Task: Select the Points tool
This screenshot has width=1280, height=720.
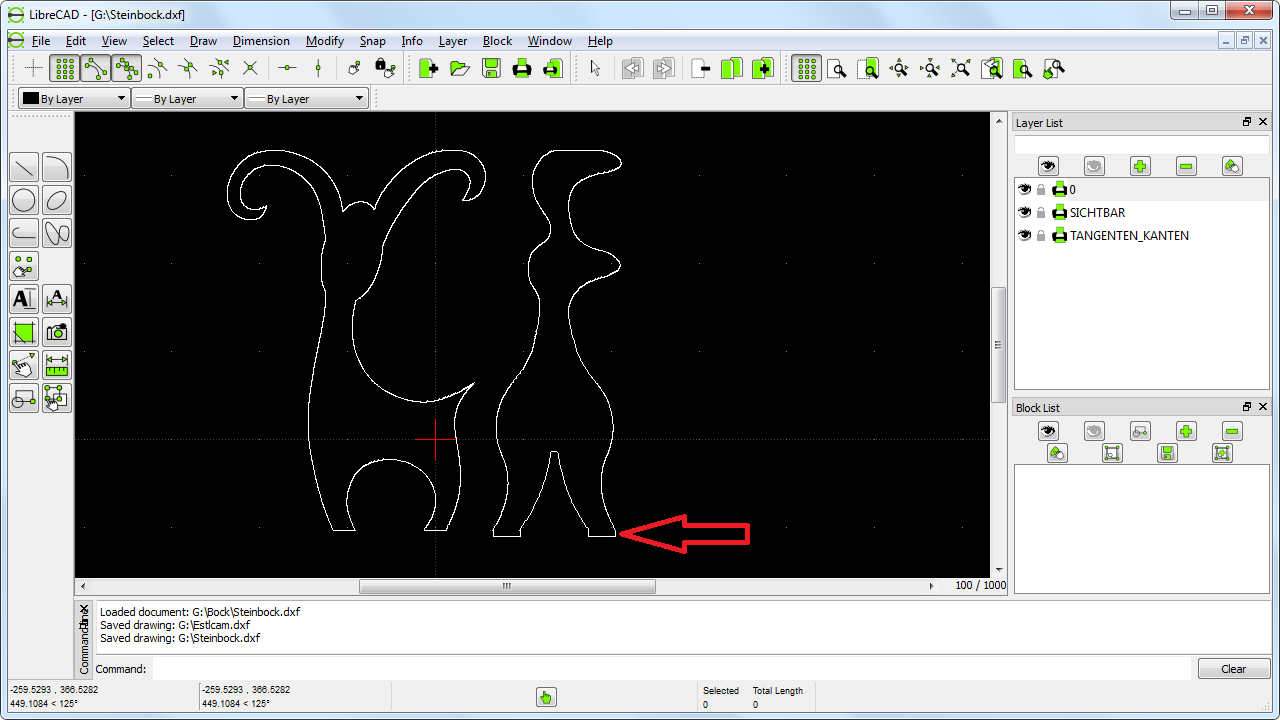Action: [24, 266]
